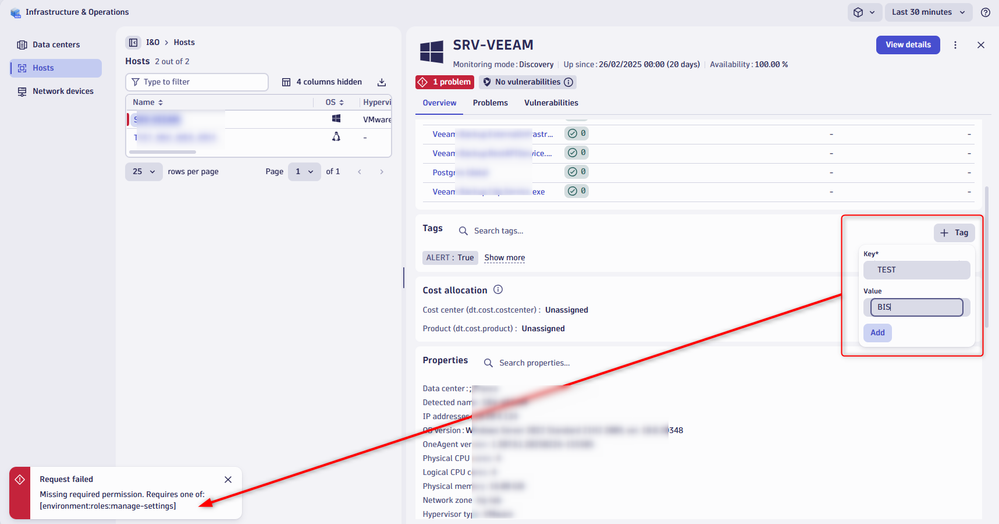The image size is (999, 524).
Task: Click the Windows OS icon in first row
Action: click(336, 119)
